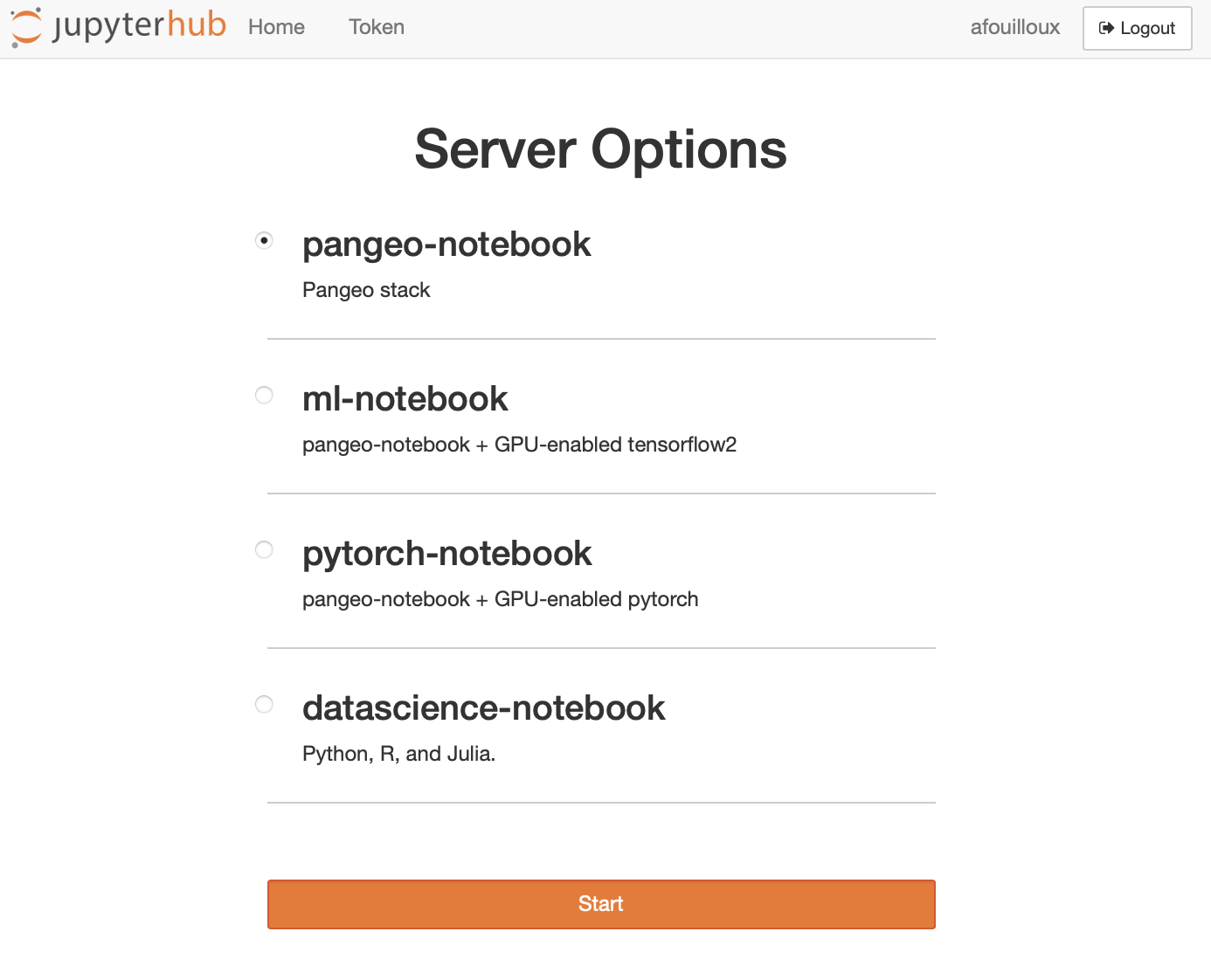Click the datascience-notebook heading text
The width and height of the screenshot is (1211, 980).
[x=484, y=708]
